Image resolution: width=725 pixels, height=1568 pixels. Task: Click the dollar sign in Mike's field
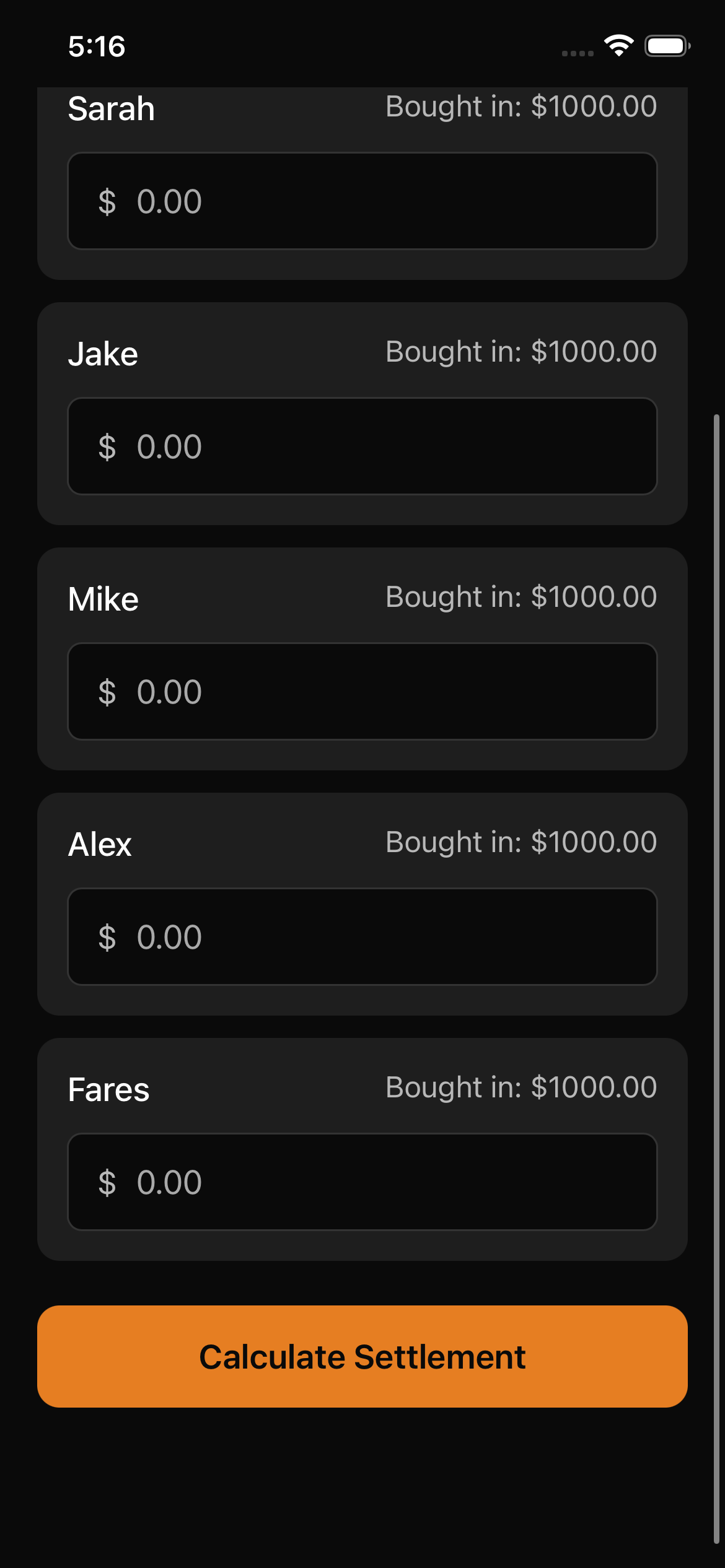(x=107, y=692)
